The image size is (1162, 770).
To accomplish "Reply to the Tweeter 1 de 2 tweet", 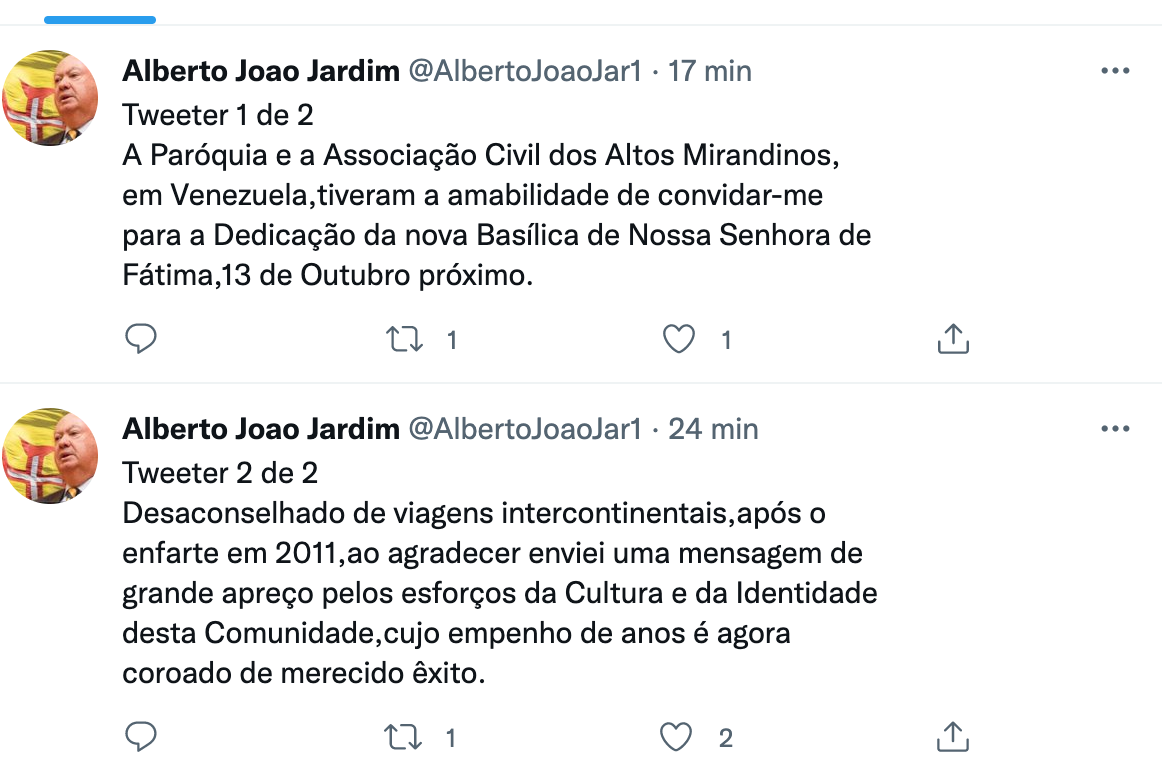I will click(x=141, y=339).
